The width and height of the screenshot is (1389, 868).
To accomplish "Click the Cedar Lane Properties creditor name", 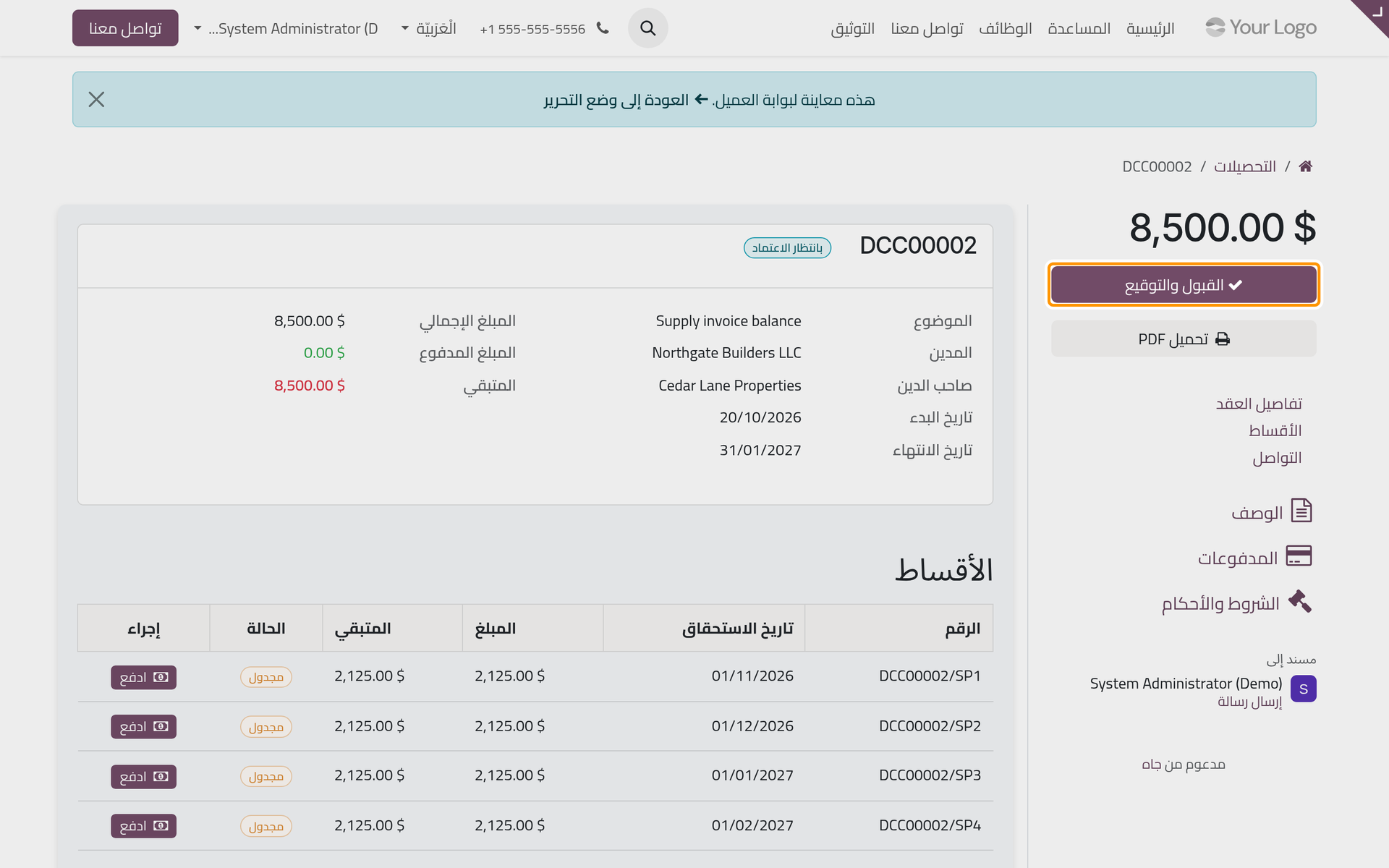I will click(730, 385).
